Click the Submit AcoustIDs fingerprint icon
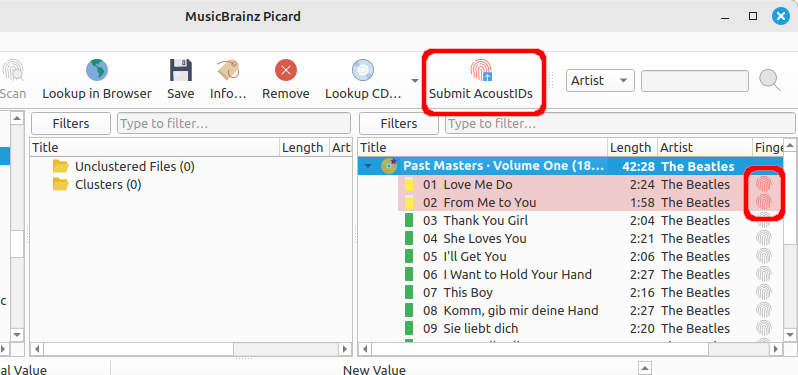The width and height of the screenshot is (798, 375). click(481, 70)
